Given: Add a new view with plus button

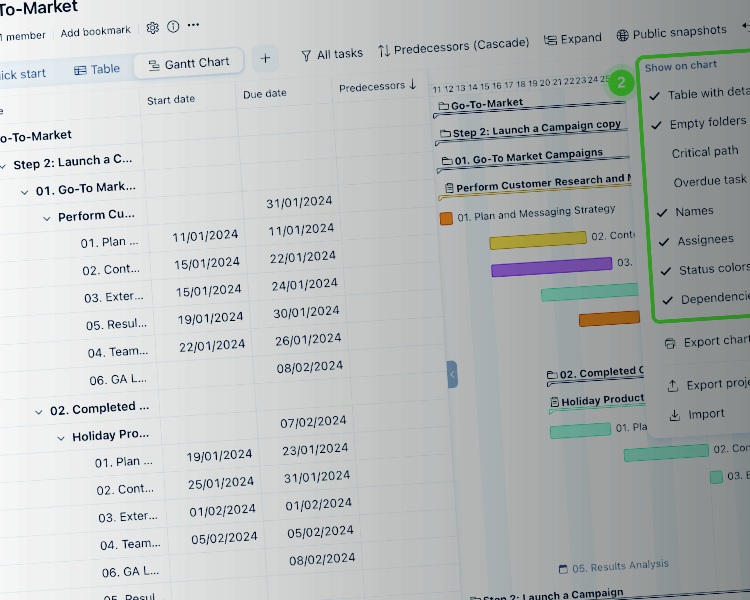Looking at the screenshot, I should pos(265,59).
